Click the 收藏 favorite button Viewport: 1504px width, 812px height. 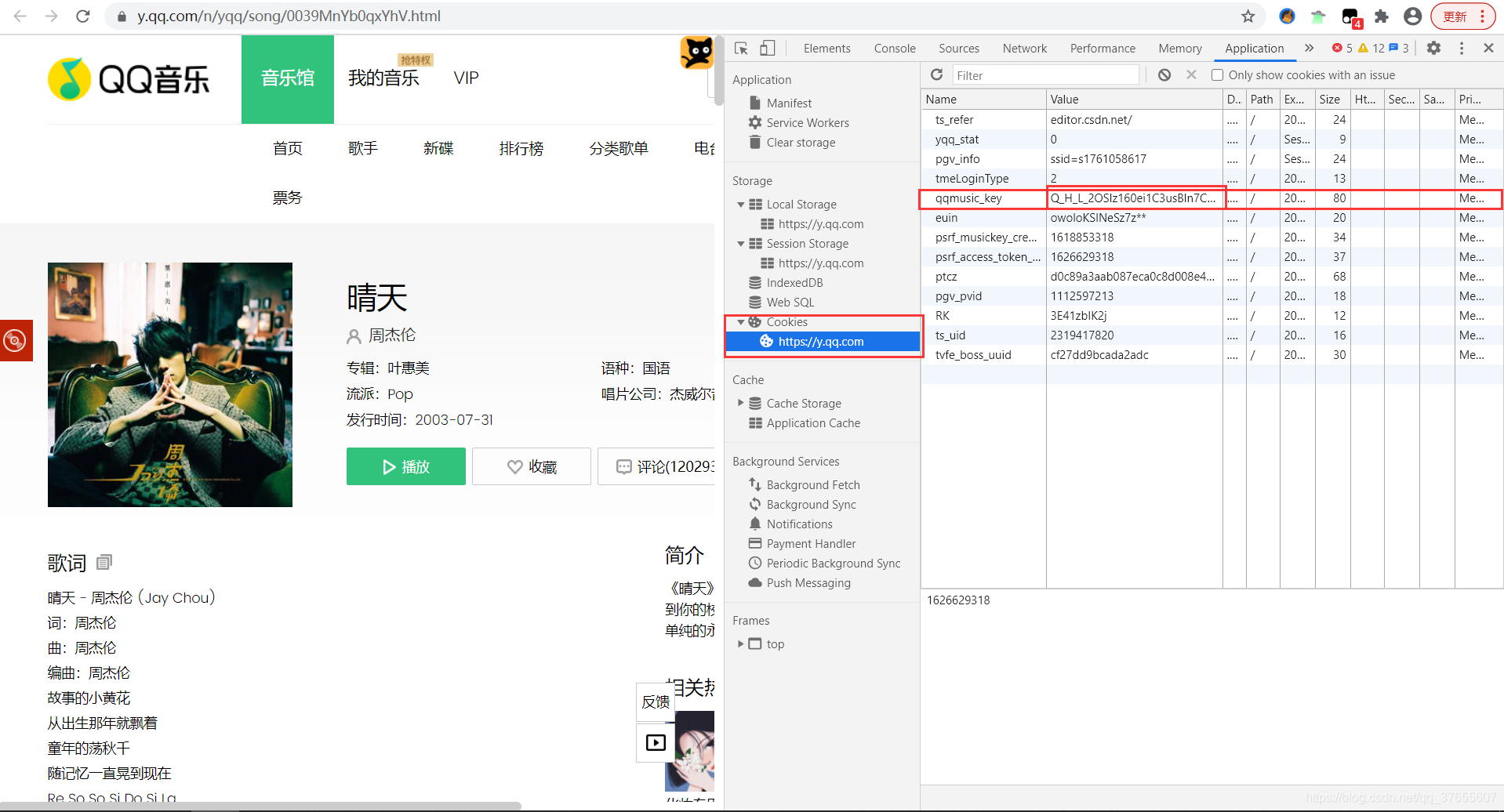tap(532, 466)
